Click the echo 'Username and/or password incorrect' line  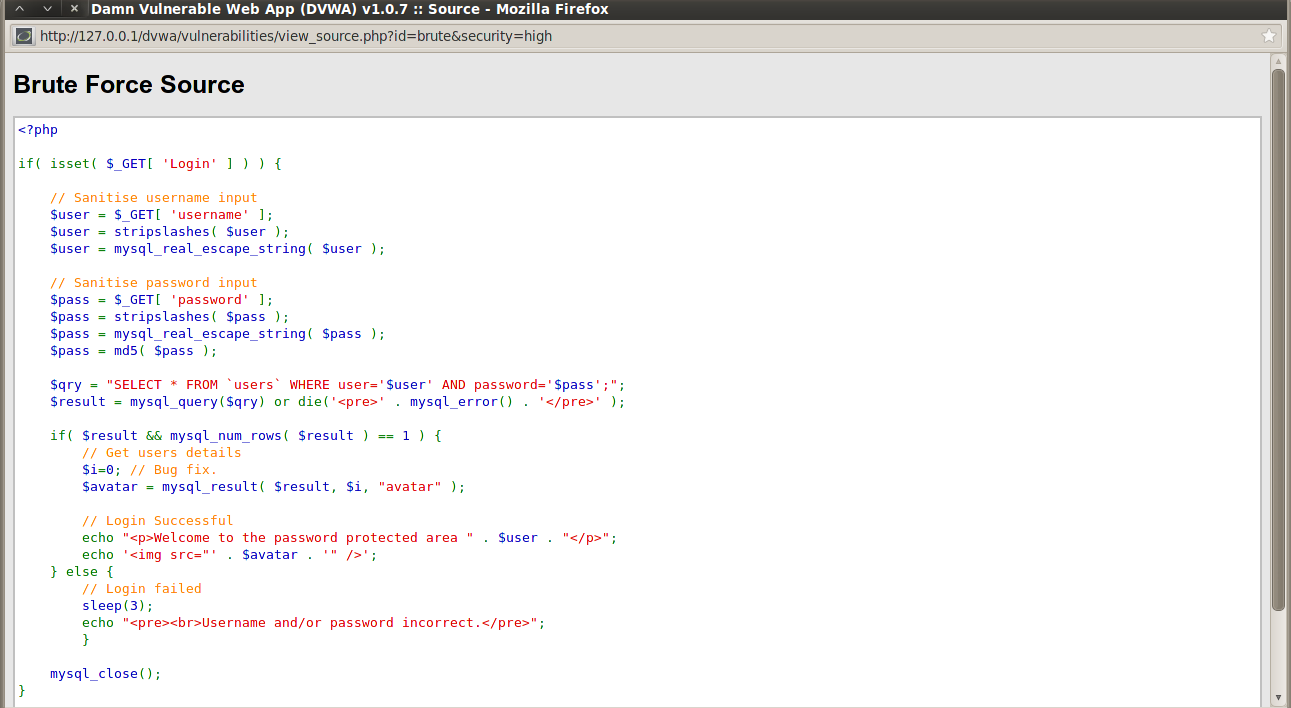pyautogui.click(x=314, y=622)
